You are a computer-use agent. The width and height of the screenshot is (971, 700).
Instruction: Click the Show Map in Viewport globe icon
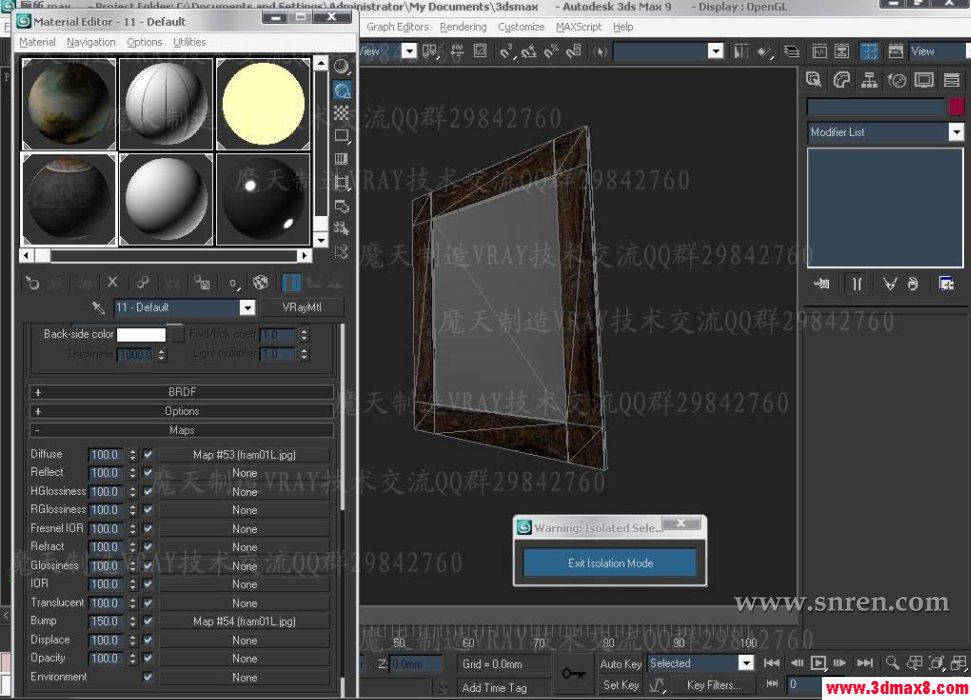coord(262,282)
